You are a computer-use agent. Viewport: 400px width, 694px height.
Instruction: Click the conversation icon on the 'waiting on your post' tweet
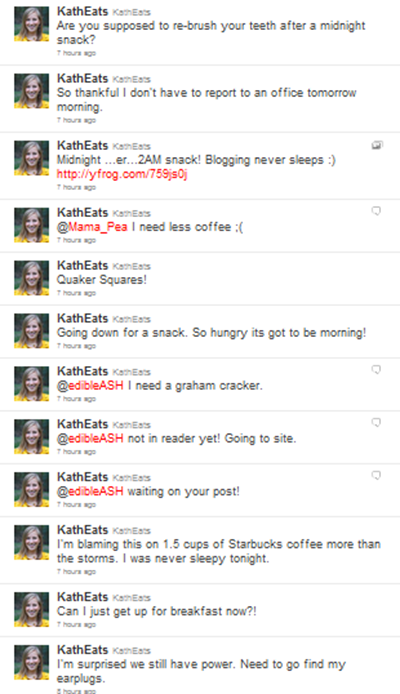[376, 475]
